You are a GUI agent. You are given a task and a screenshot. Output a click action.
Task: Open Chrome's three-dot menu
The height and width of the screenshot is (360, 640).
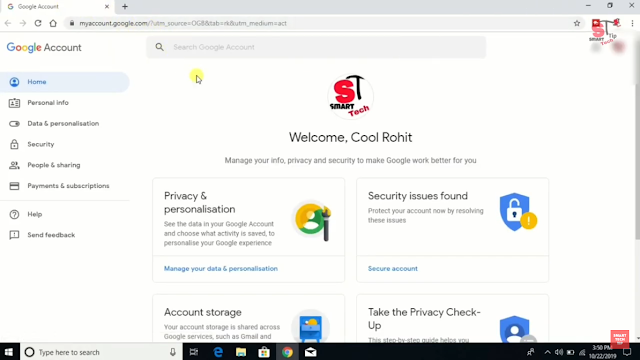point(632,23)
